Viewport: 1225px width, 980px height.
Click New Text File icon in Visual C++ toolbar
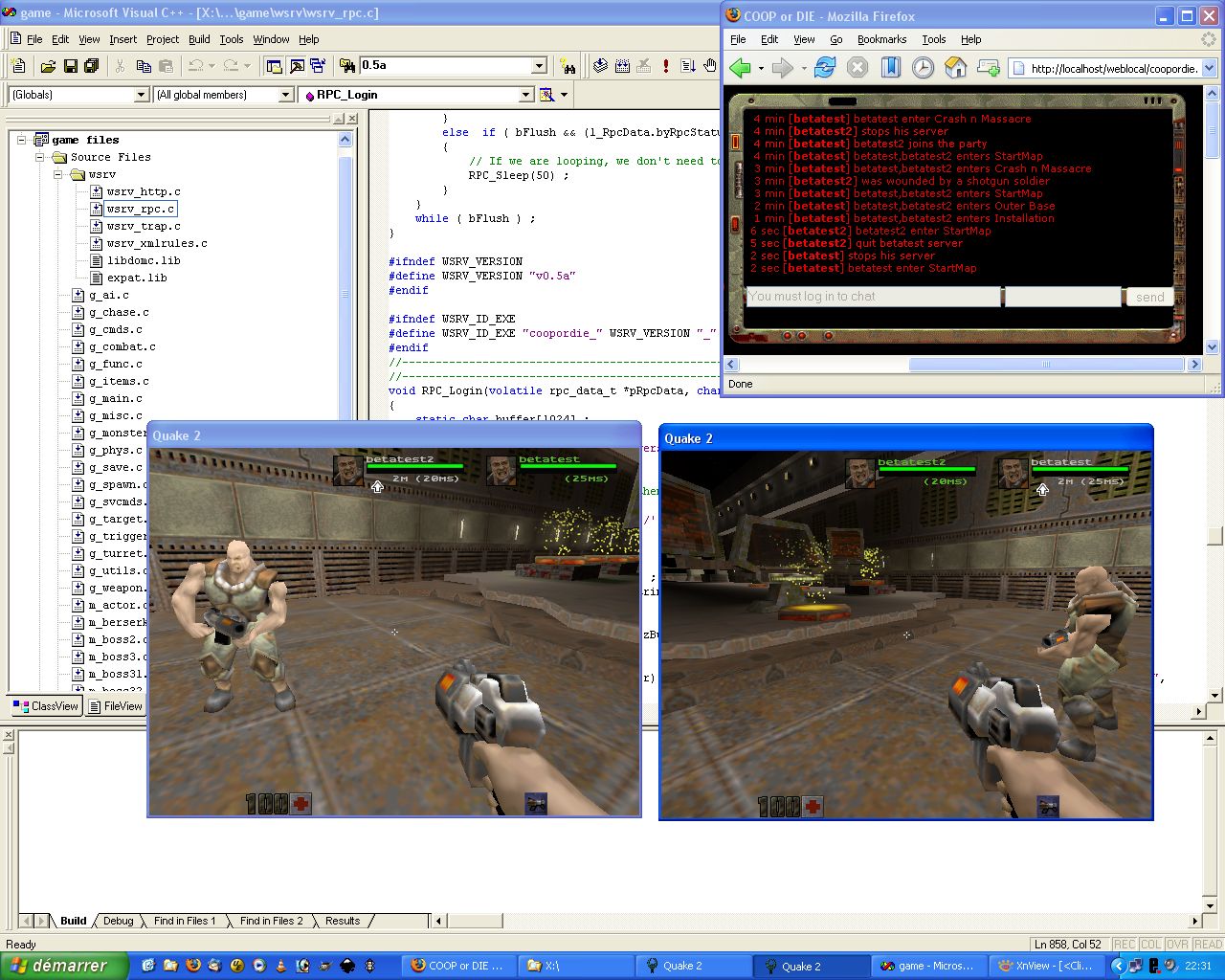pos(18,66)
